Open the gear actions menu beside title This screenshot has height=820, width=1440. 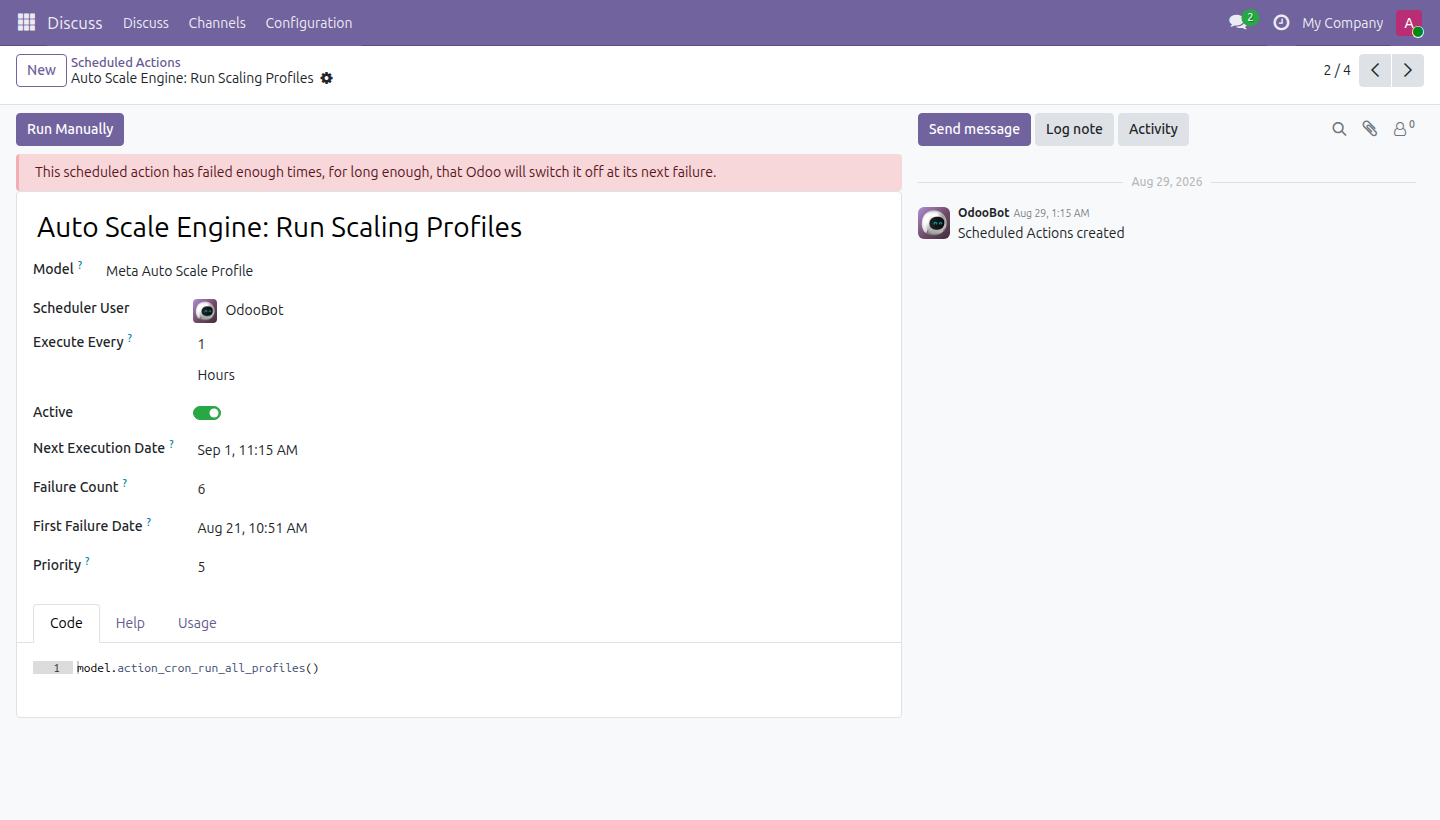(326, 78)
